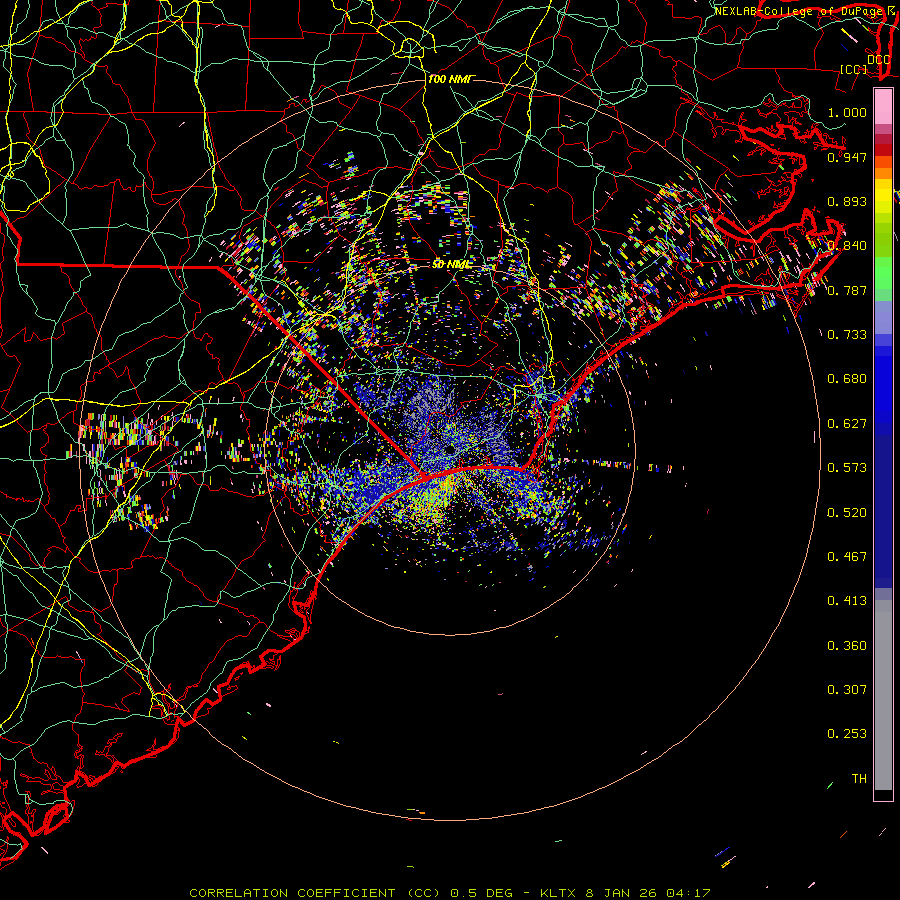Viewport: 900px width, 900px height.
Task: Click the [CC] product label
Action: click(x=854, y=69)
